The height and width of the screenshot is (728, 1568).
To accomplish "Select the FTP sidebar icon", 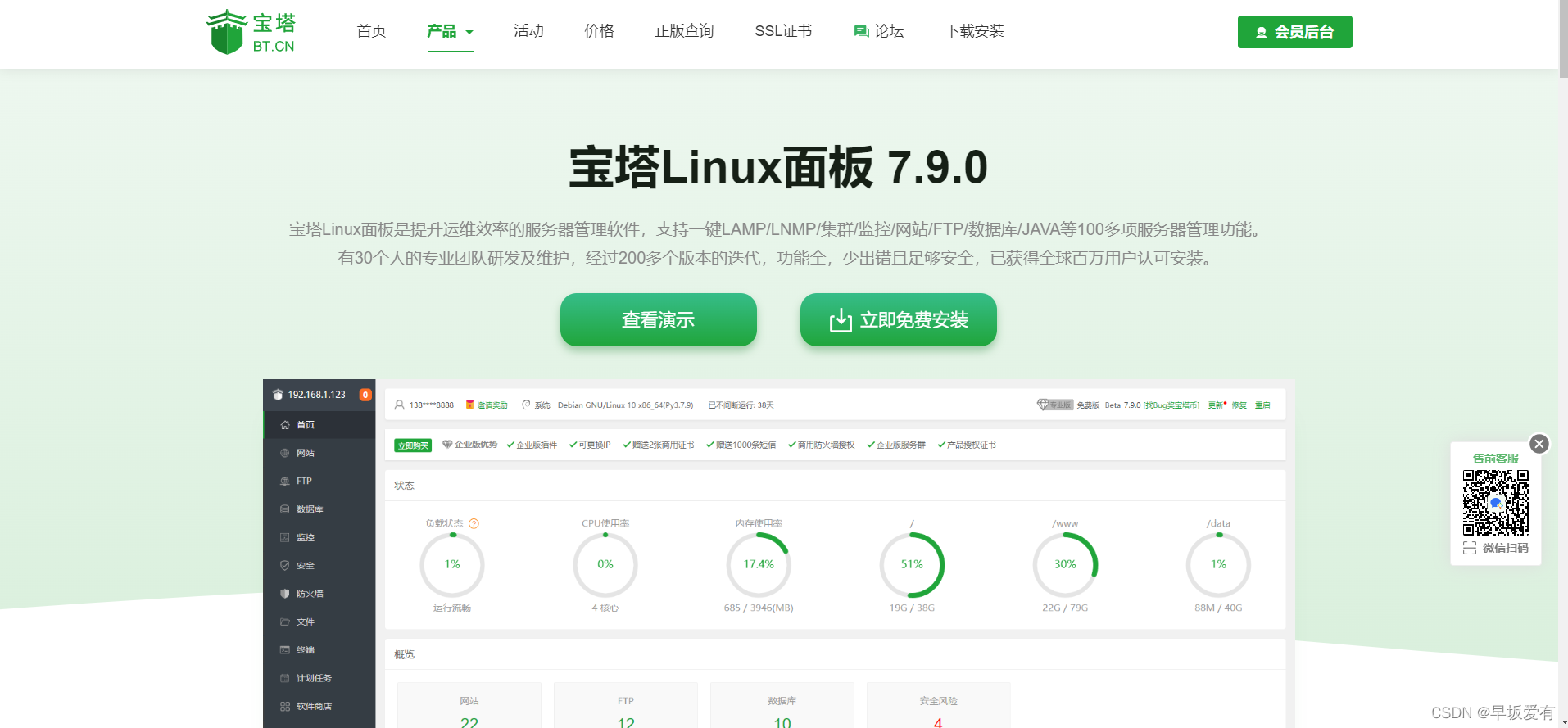I will [285, 482].
